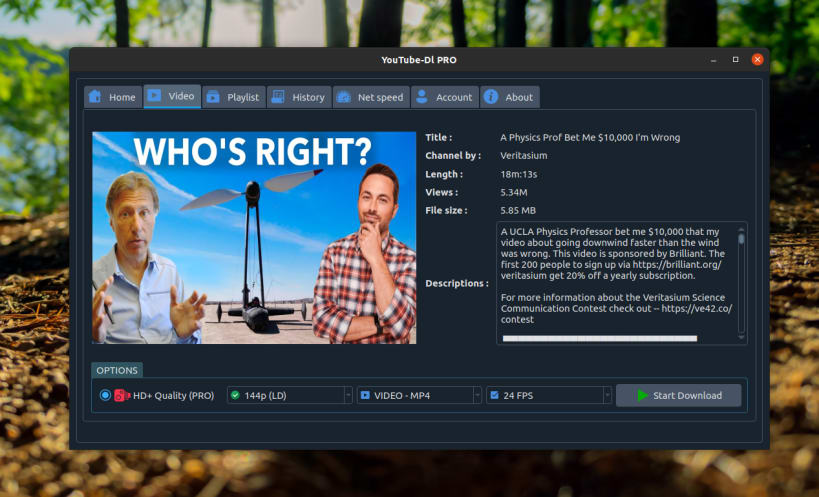The width and height of the screenshot is (819, 497).
Task: Click the History tab icon
Action: pos(278,97)
